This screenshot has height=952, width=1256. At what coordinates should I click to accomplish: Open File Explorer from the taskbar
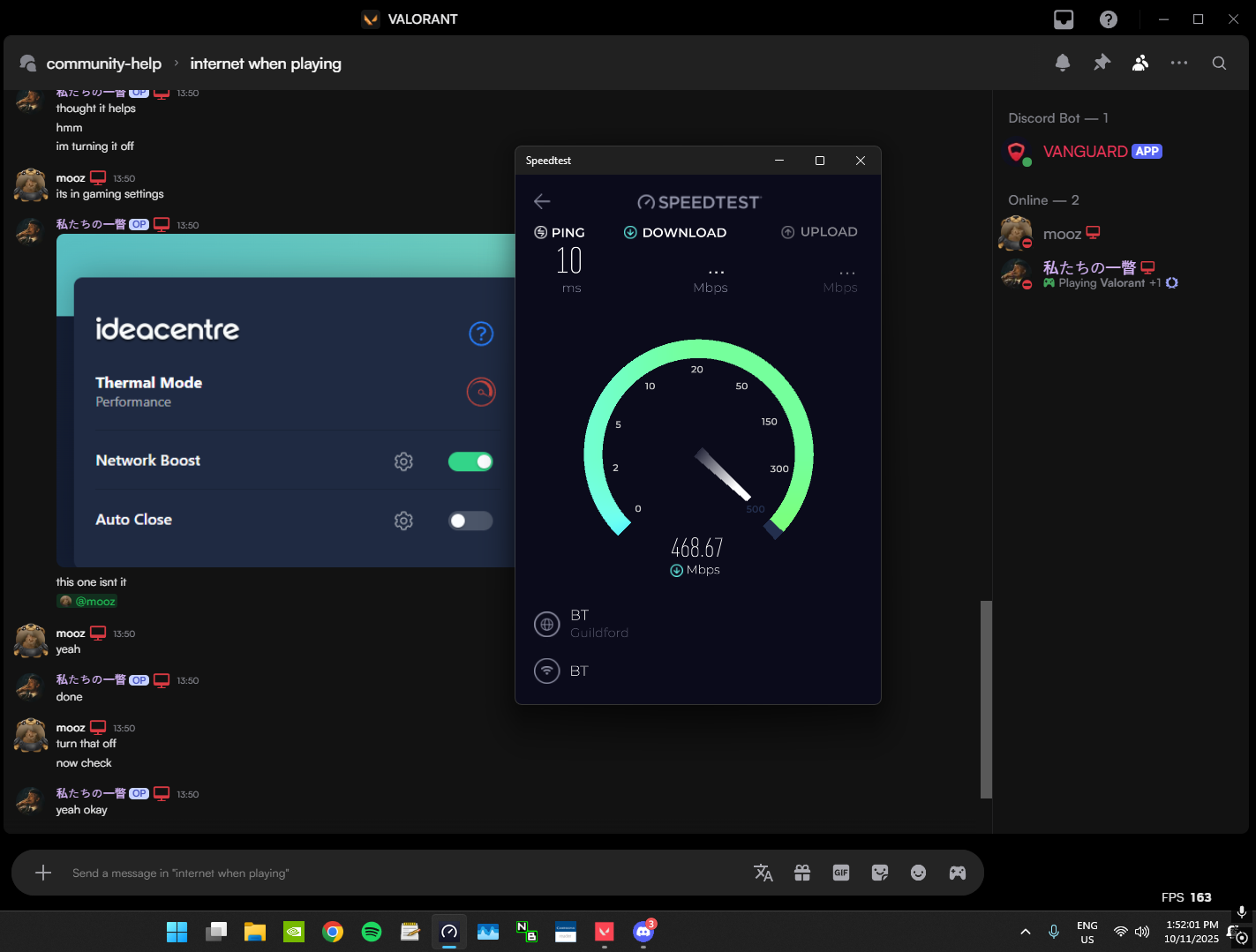point(255,932)
